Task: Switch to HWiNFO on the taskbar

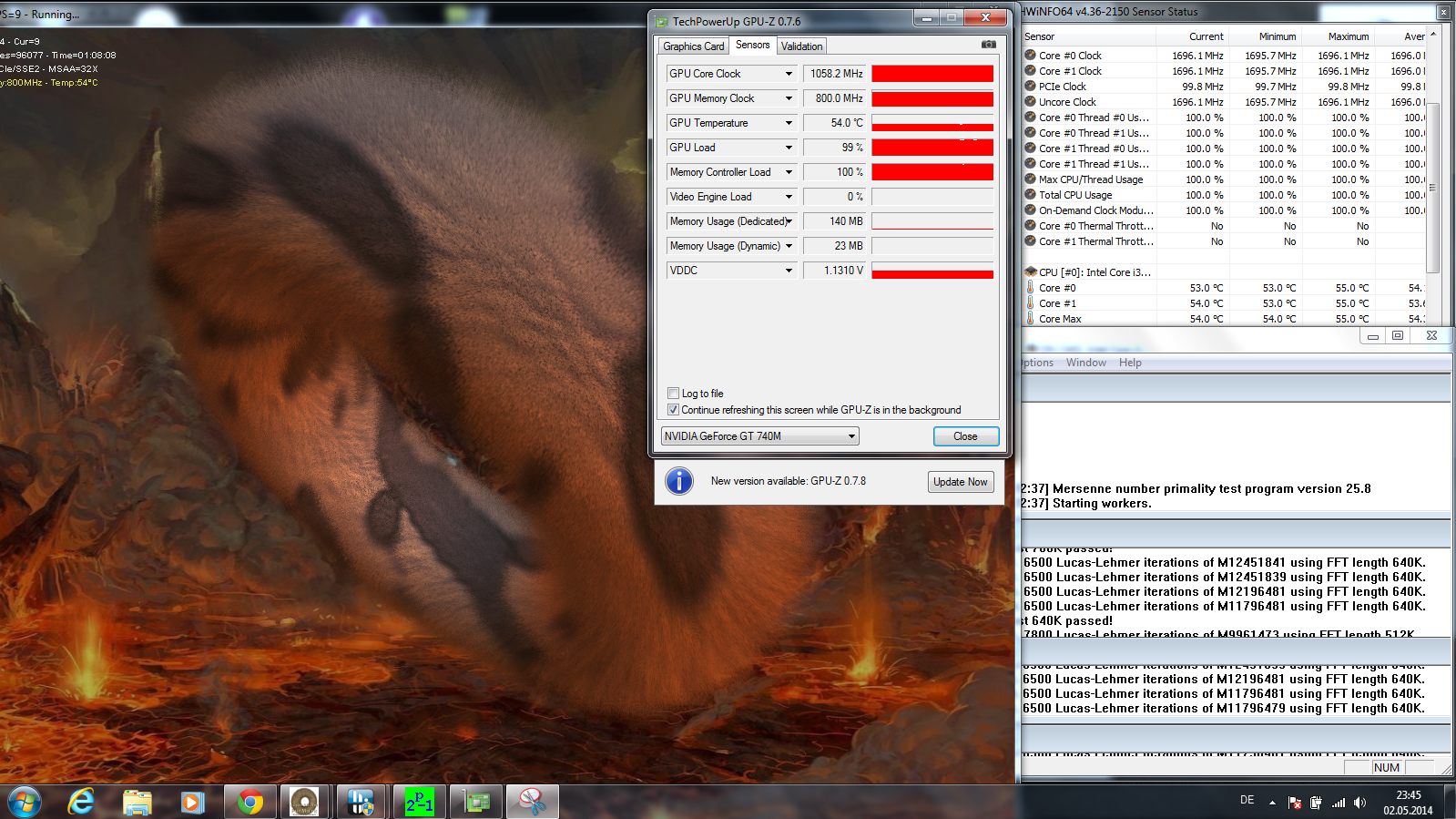Action: click(x=361, y=802)
